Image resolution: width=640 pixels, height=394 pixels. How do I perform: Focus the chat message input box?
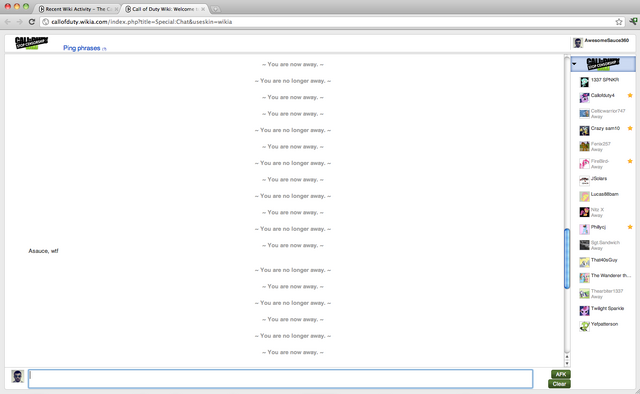click(280, 379)
